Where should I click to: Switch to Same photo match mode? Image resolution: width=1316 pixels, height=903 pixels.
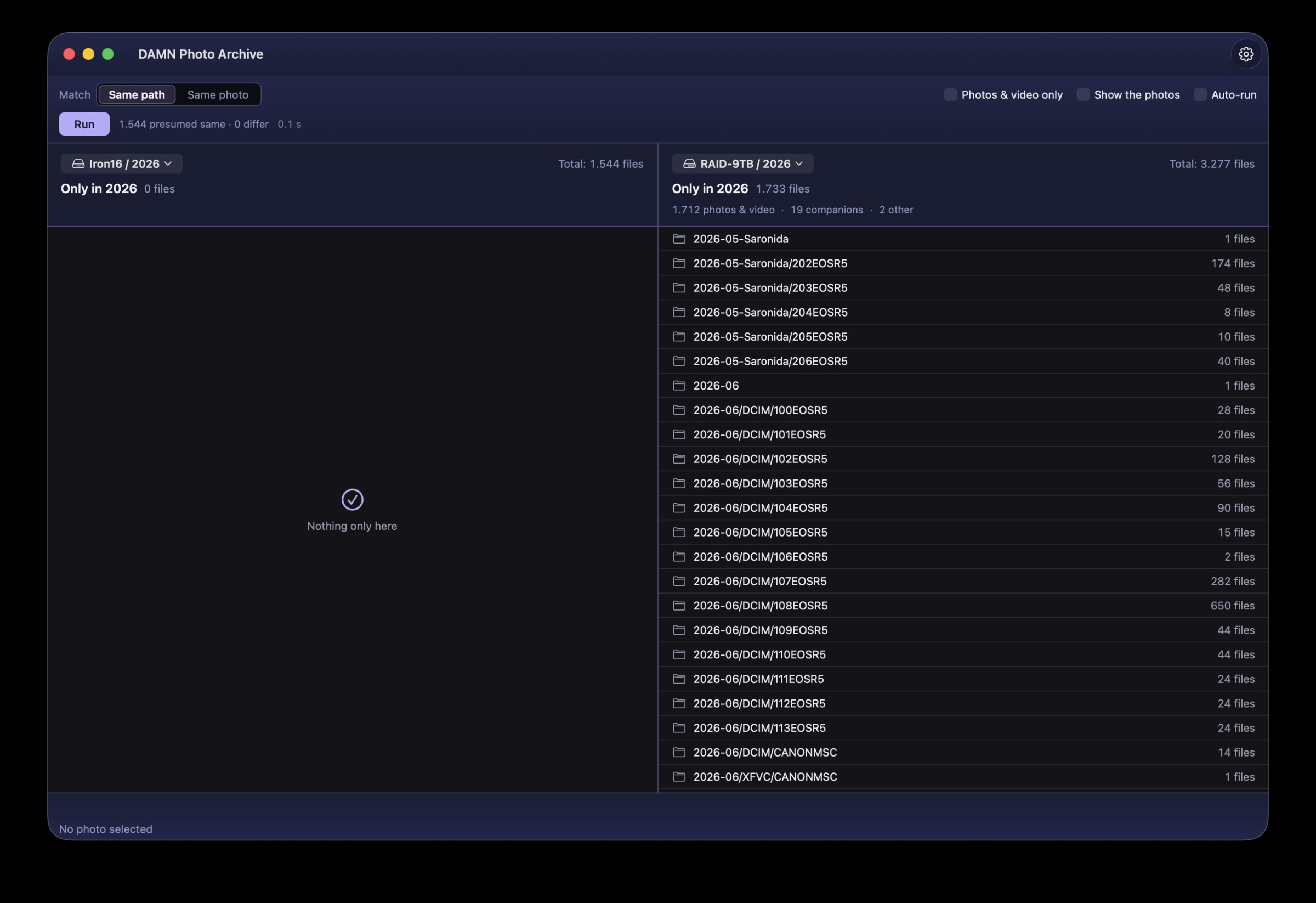(x=218, y=94)
